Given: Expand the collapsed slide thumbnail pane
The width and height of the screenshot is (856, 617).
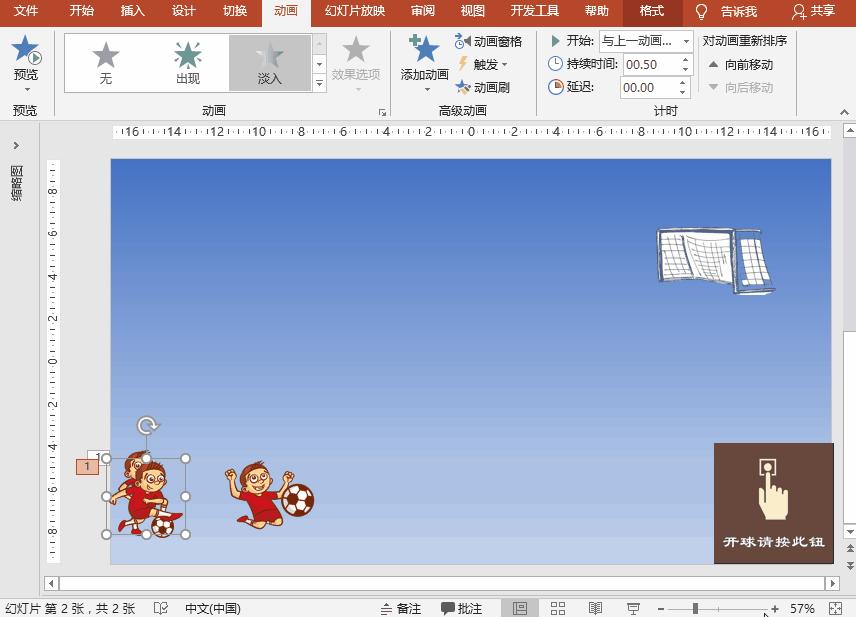Looking at the screenshot, I should click(15, 144).
